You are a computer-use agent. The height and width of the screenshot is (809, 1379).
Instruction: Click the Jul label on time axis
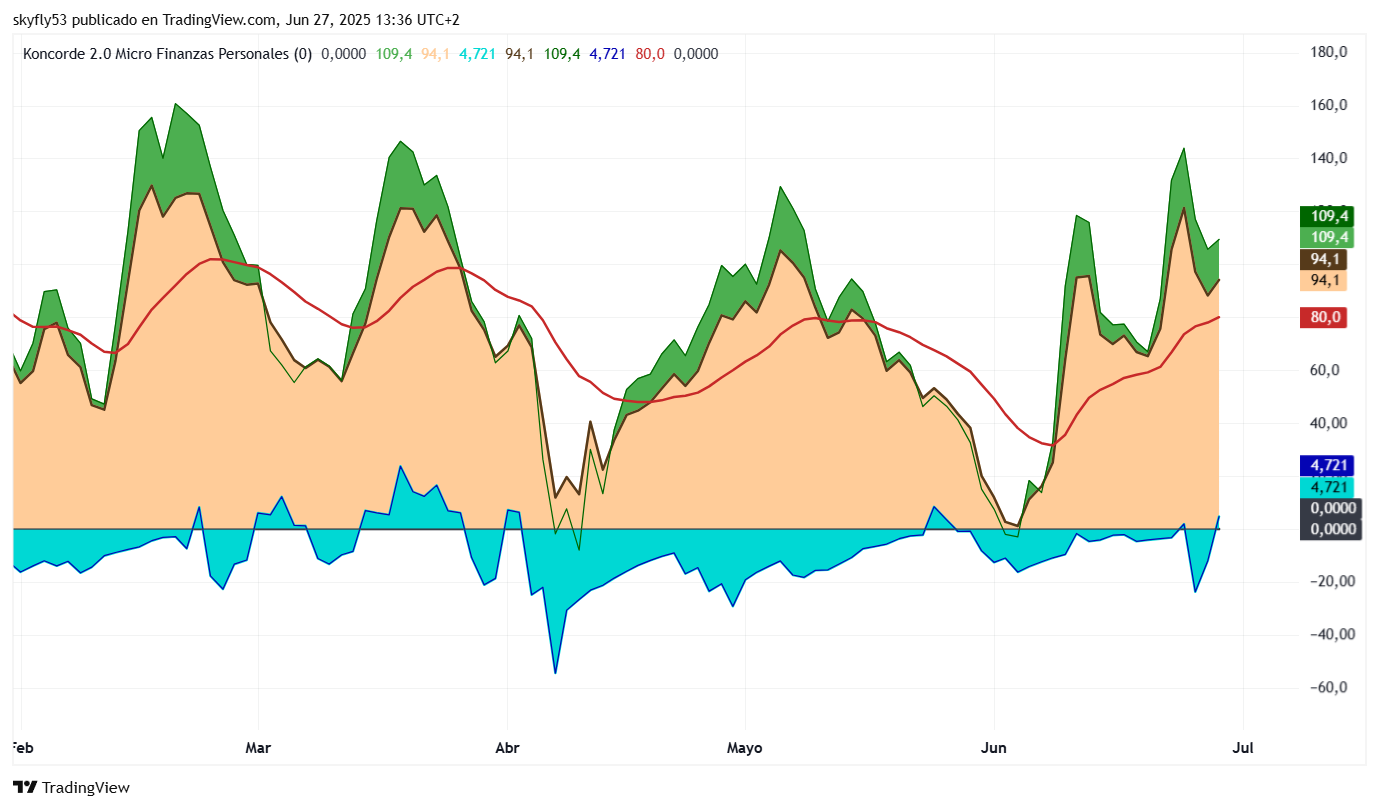pos(1243,748)
